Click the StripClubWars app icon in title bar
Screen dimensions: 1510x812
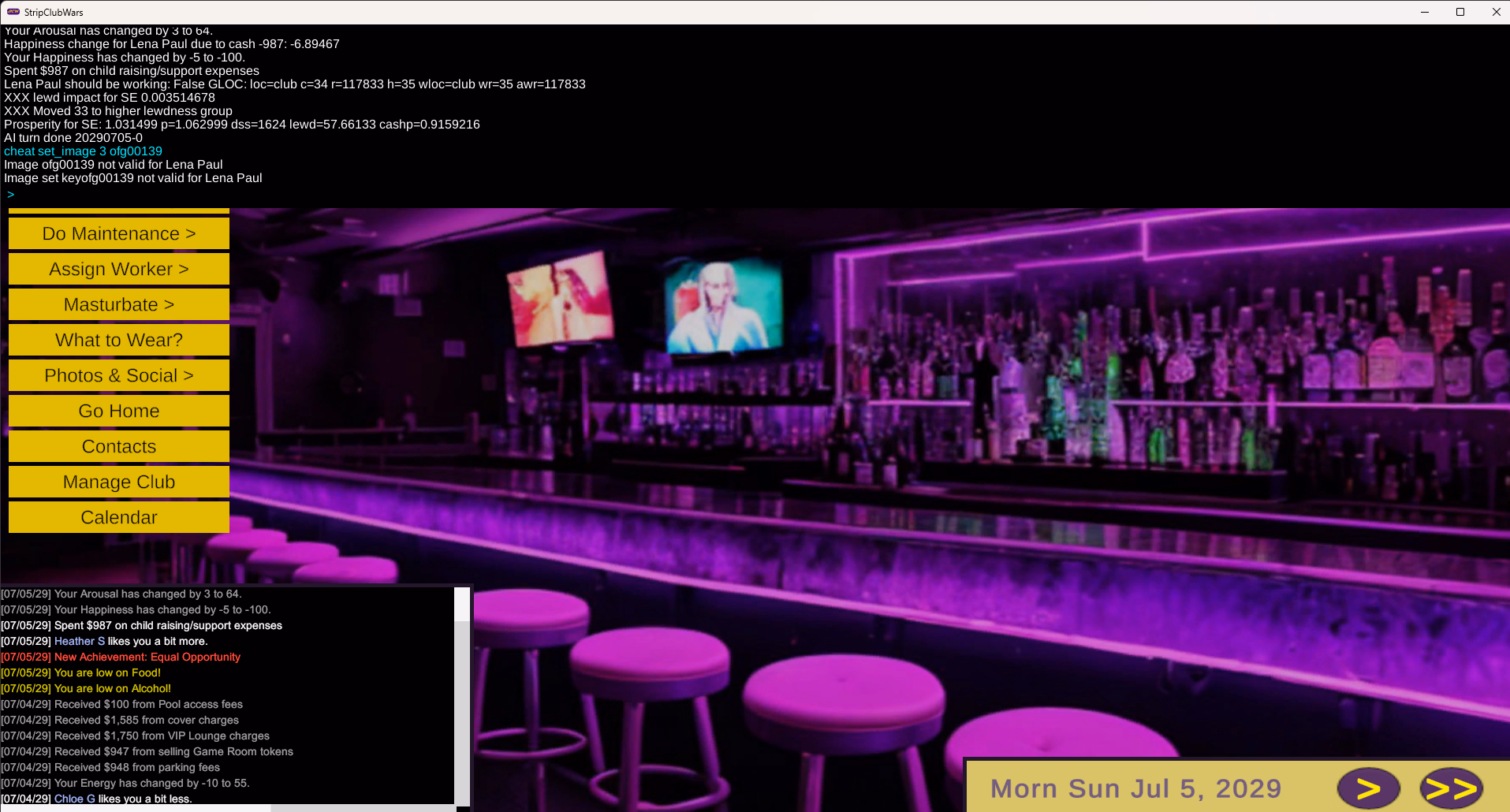click(13, 12)
